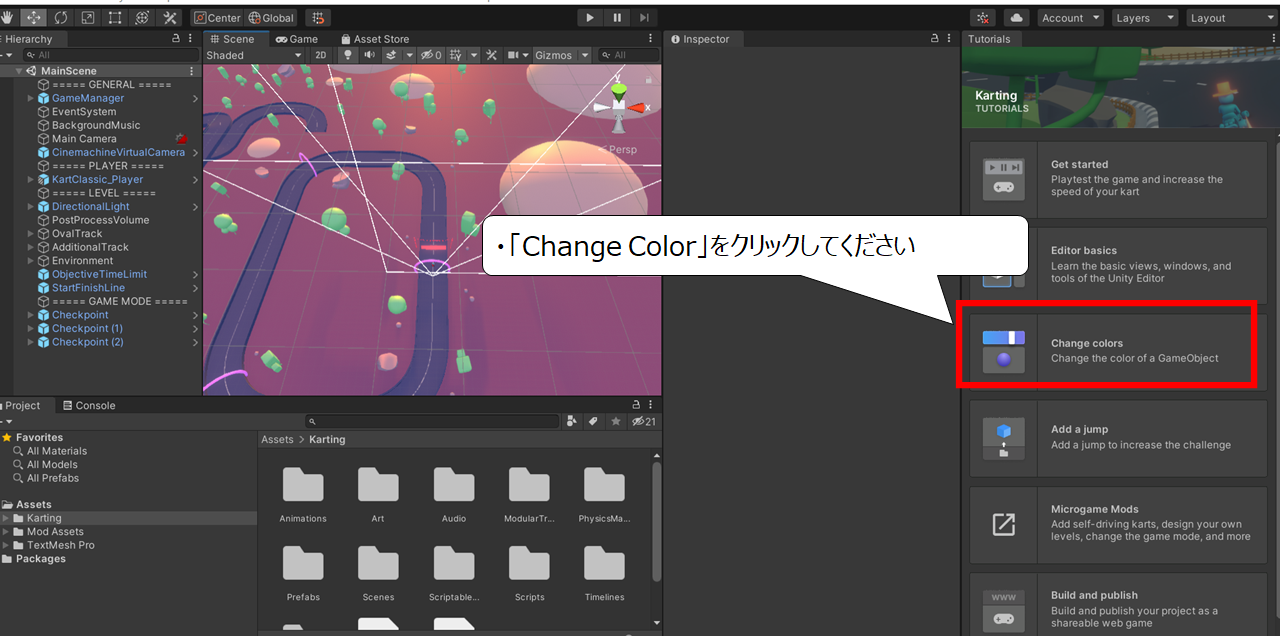Open the Collab status icon
Viewport: 1280px width, 636px height.
984,18
